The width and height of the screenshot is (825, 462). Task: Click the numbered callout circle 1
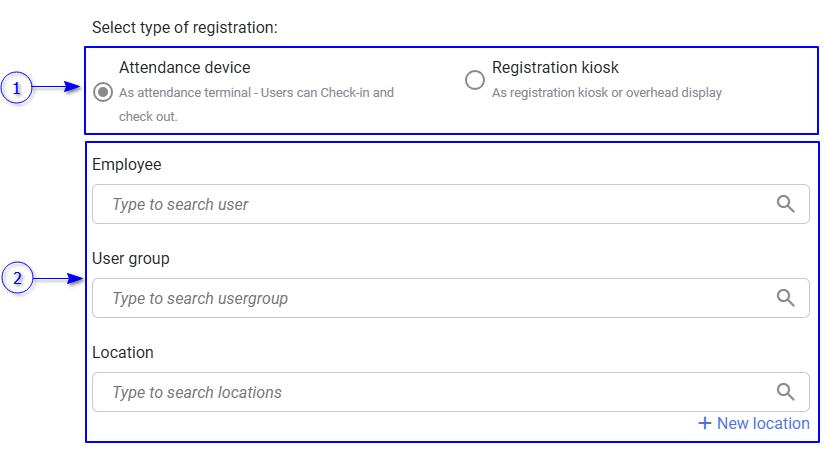tap(16, 89)
